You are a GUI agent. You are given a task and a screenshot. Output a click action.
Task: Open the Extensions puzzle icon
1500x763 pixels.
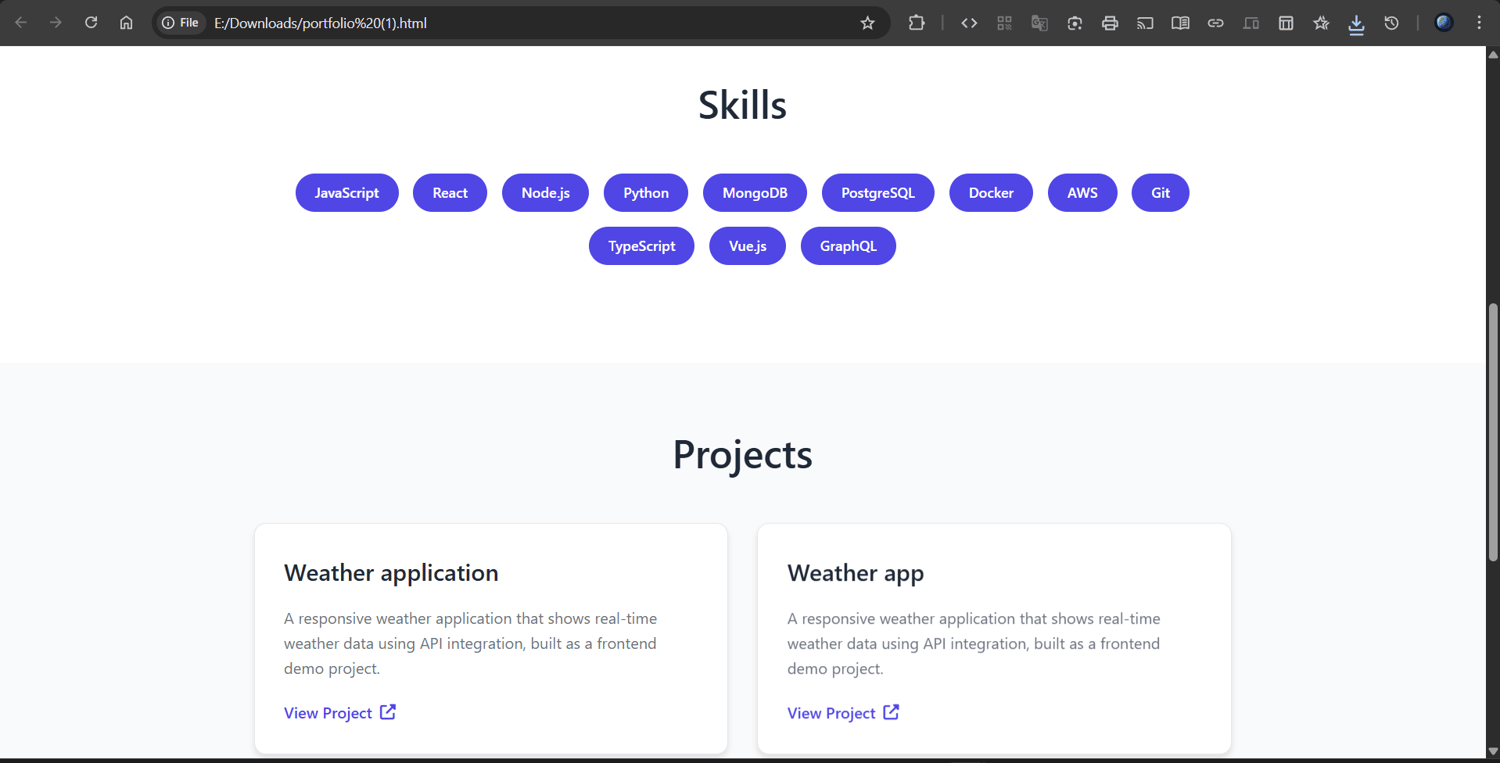point(916,23)
